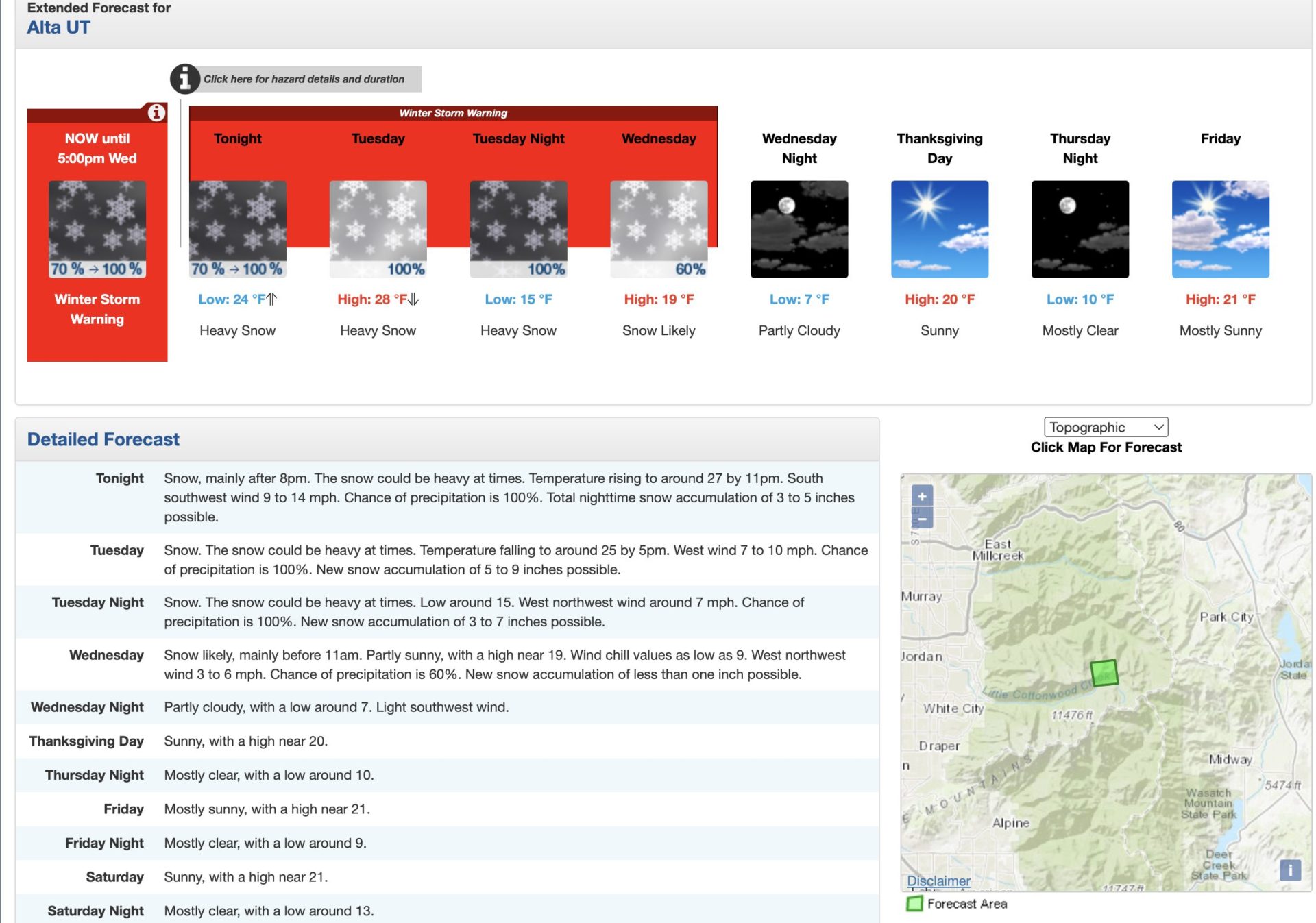Screen dimensions: 1316x923
Task: Click the Wednesday row label in detailed forecast
Action: tap(106, 655)
